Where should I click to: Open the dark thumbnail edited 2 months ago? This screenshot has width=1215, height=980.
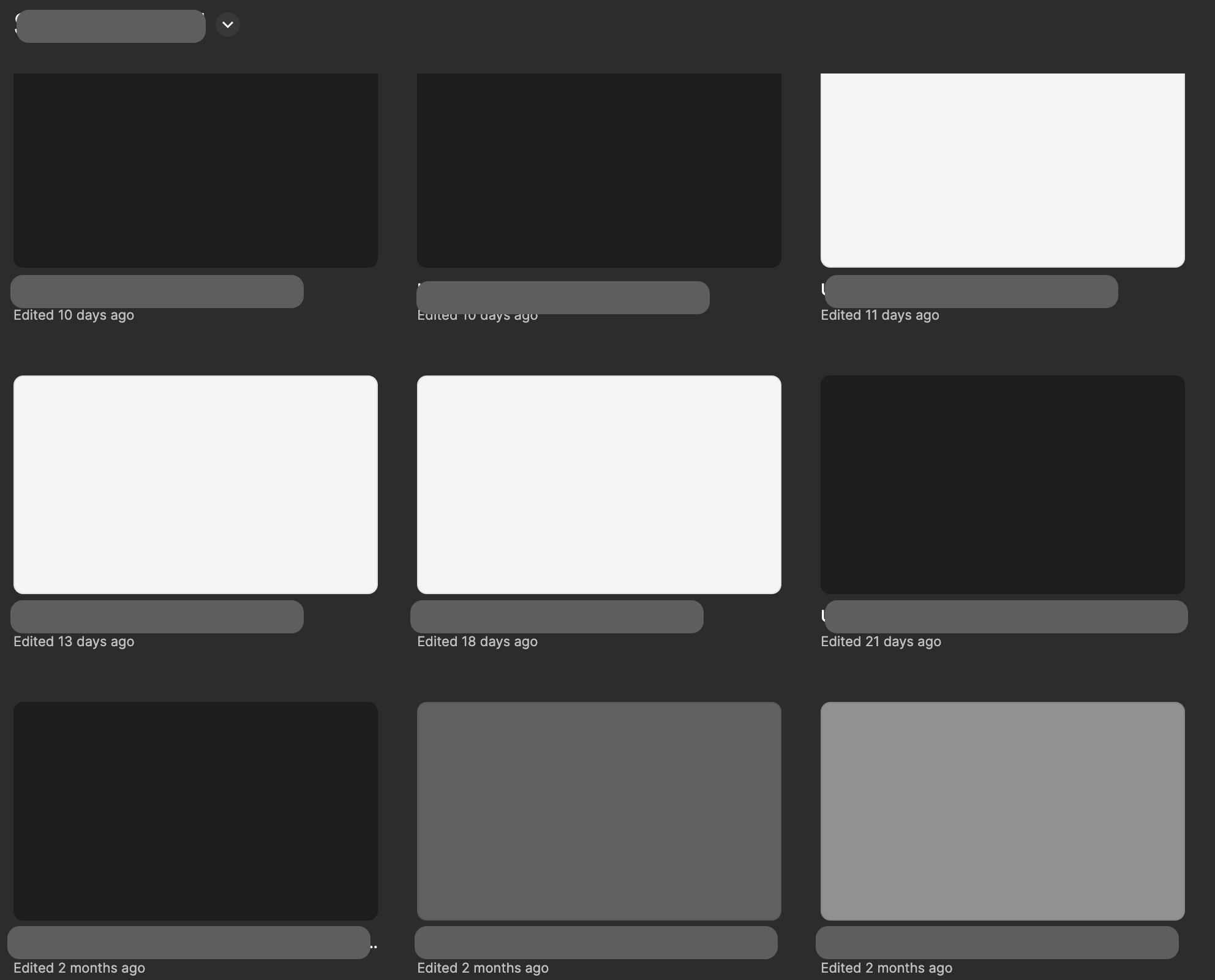point(195,811)
